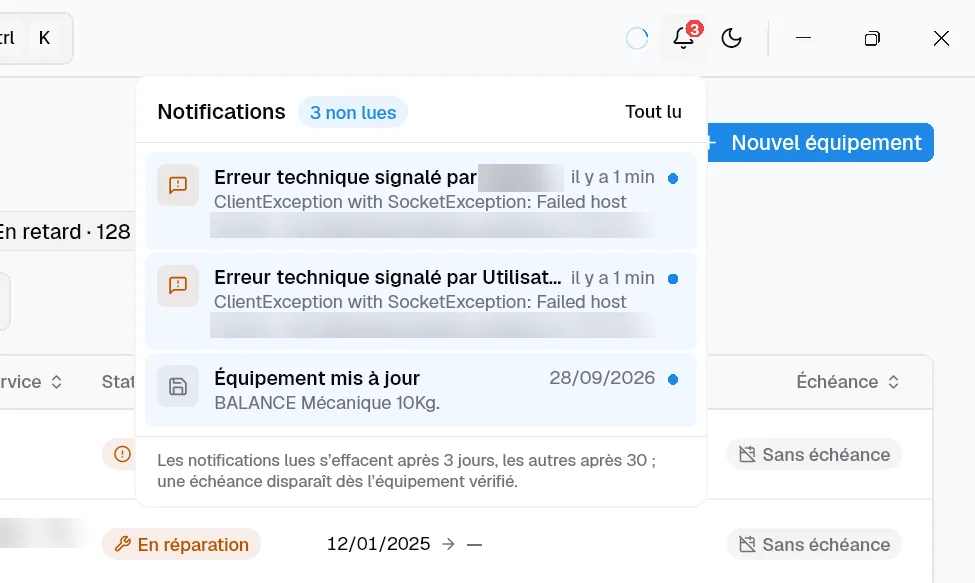Click Sans échéance badge in upper row
Image resolution: width=975 pixels, height=583 pixels.
813,454
